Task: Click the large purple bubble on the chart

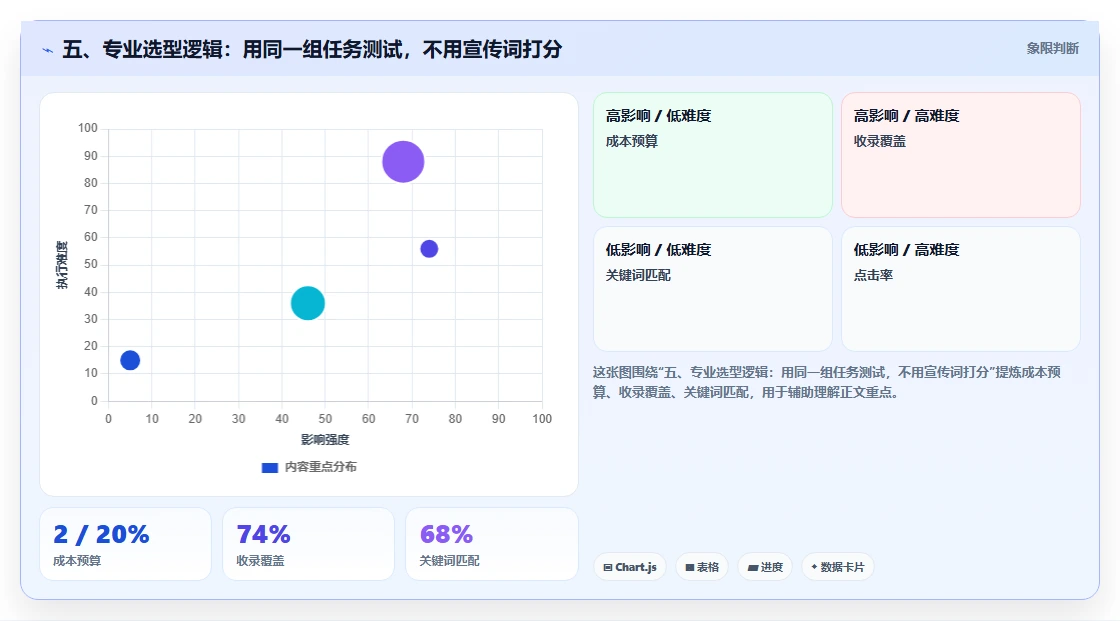Action: 403,162
